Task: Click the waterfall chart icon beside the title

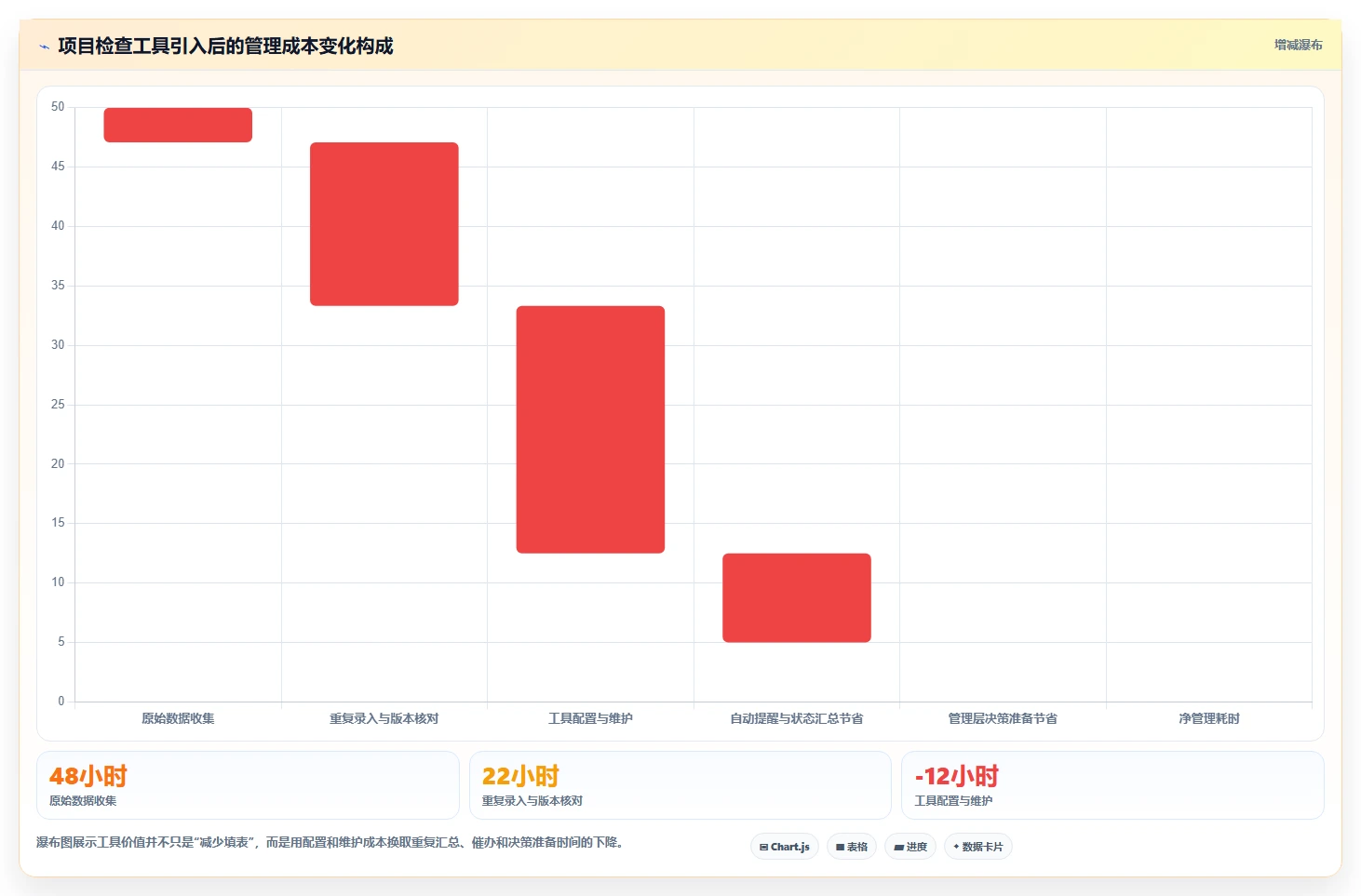Action: pyautogui.click(x=44, y=47)
